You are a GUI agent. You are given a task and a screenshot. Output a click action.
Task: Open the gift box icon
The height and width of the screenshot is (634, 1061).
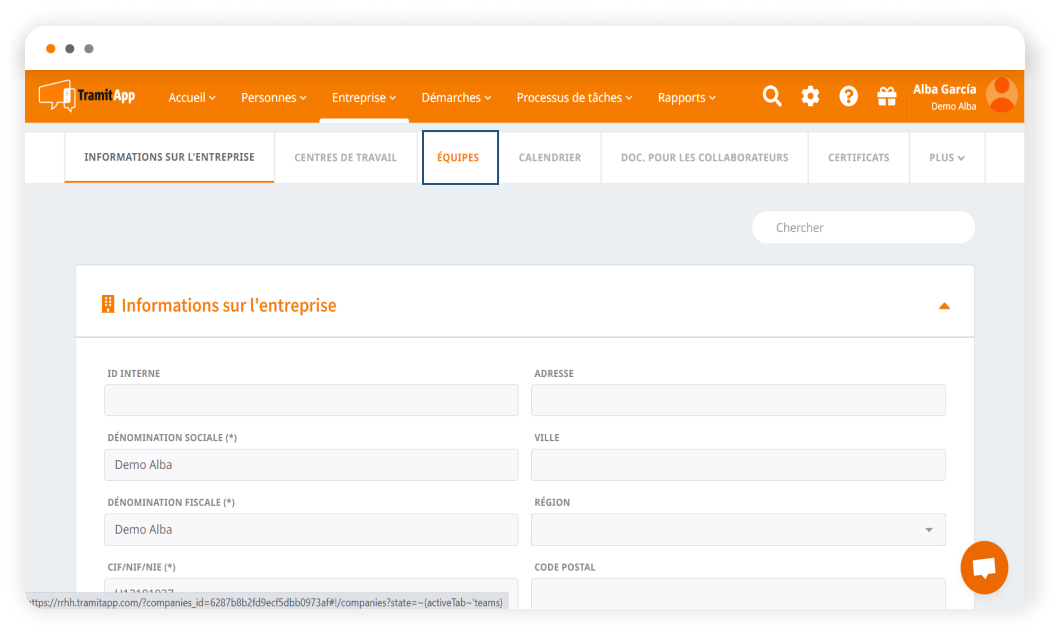pyautogui.click(x=886, y=96)
